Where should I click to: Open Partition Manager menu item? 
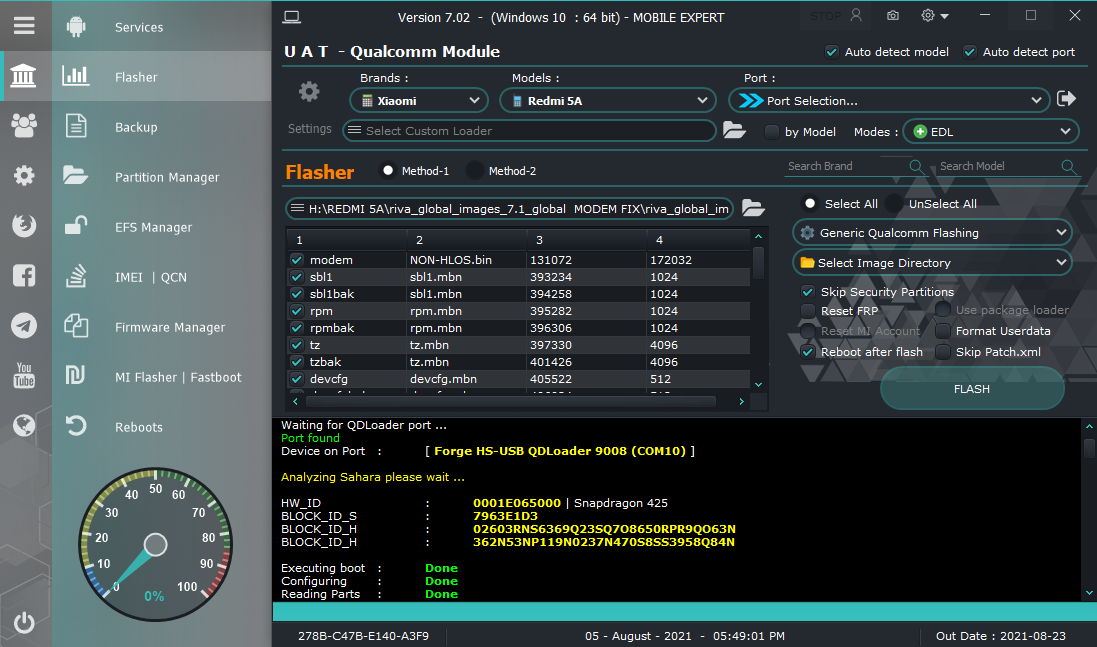pos(162,176)
